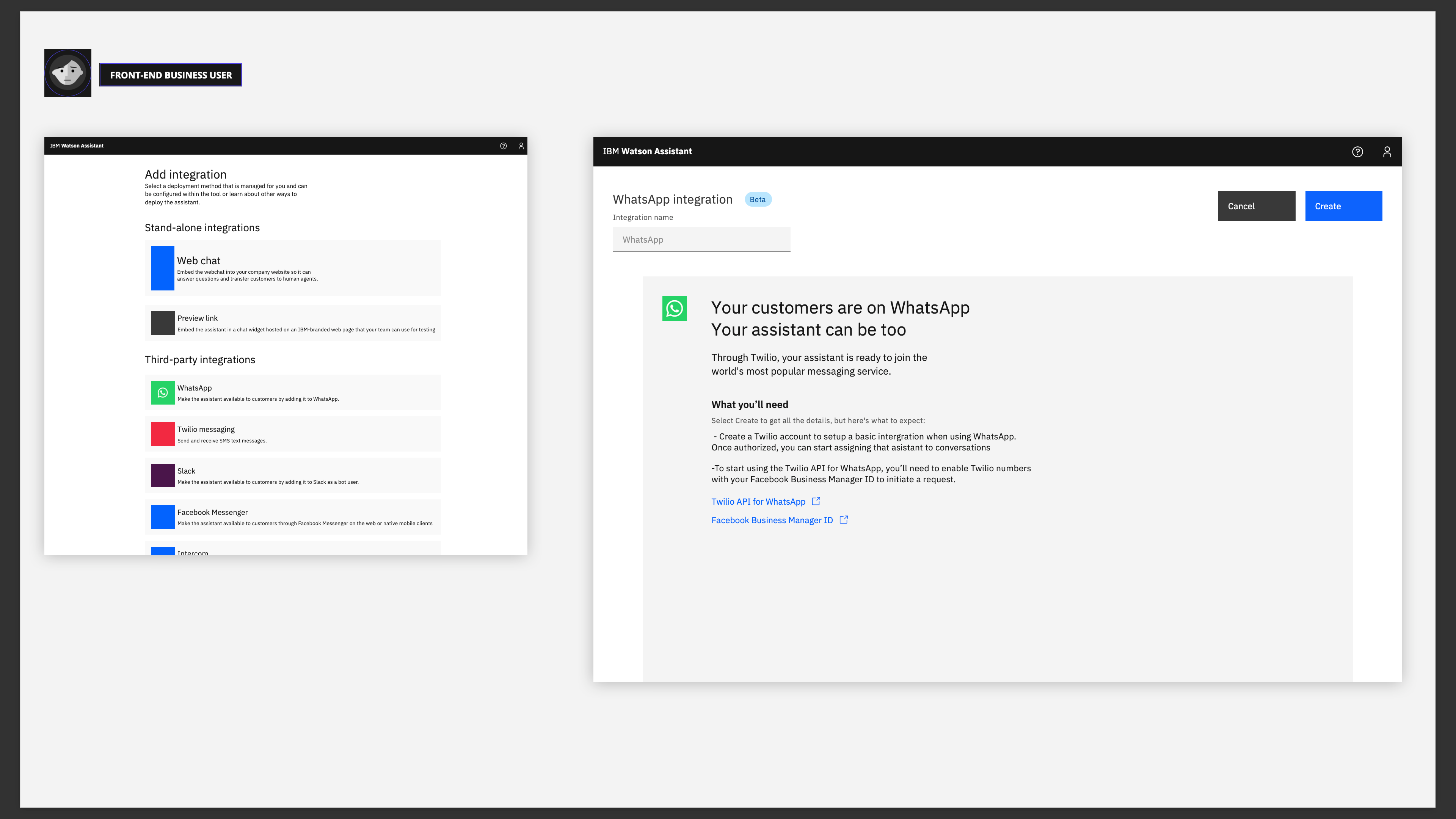Select the Slack integration row title

[x=186, y=471]
